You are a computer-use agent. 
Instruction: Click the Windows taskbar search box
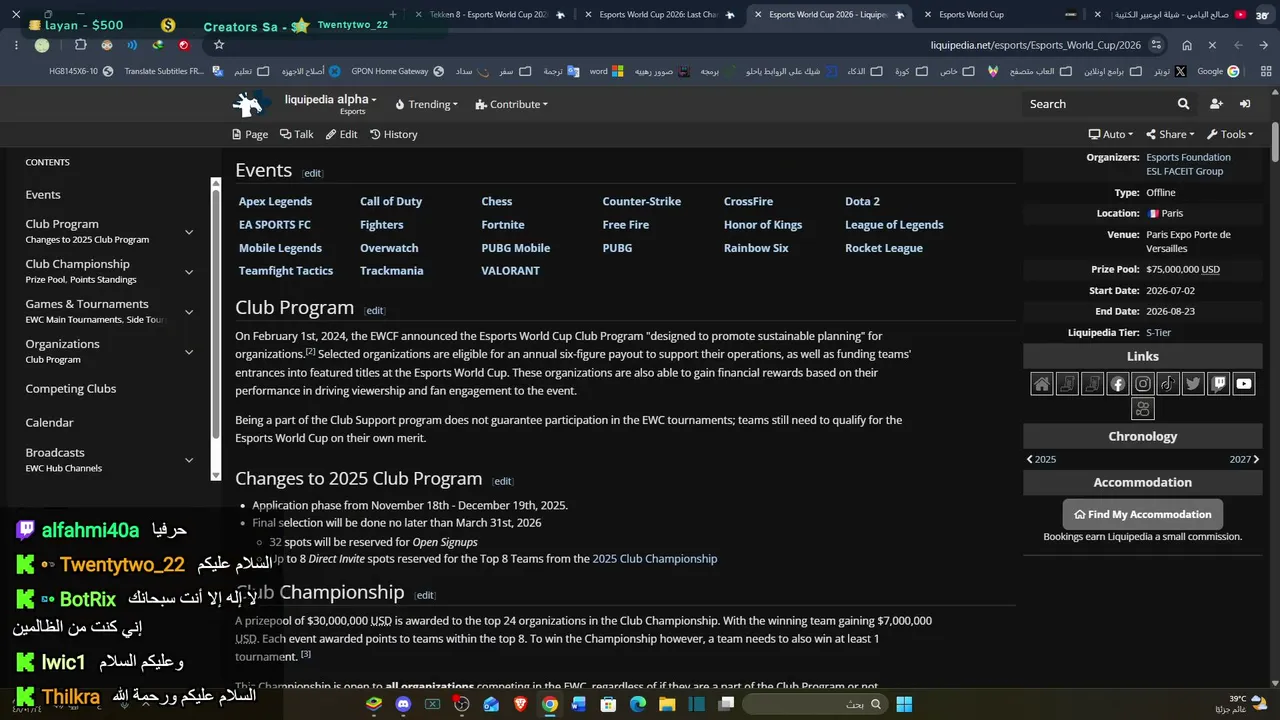pyautogui.click(x=816, y=705)
